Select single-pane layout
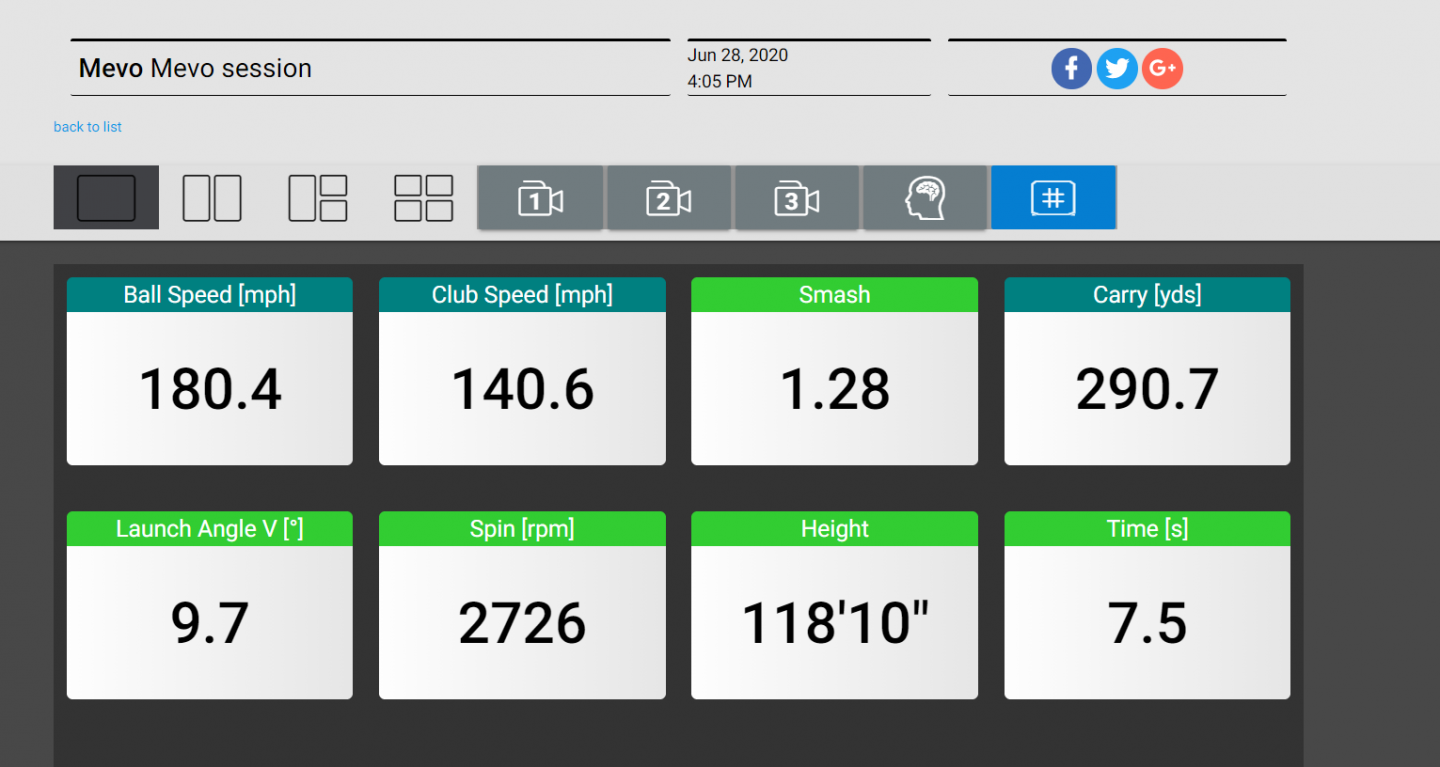1440x767 pixels. point(106,198)
